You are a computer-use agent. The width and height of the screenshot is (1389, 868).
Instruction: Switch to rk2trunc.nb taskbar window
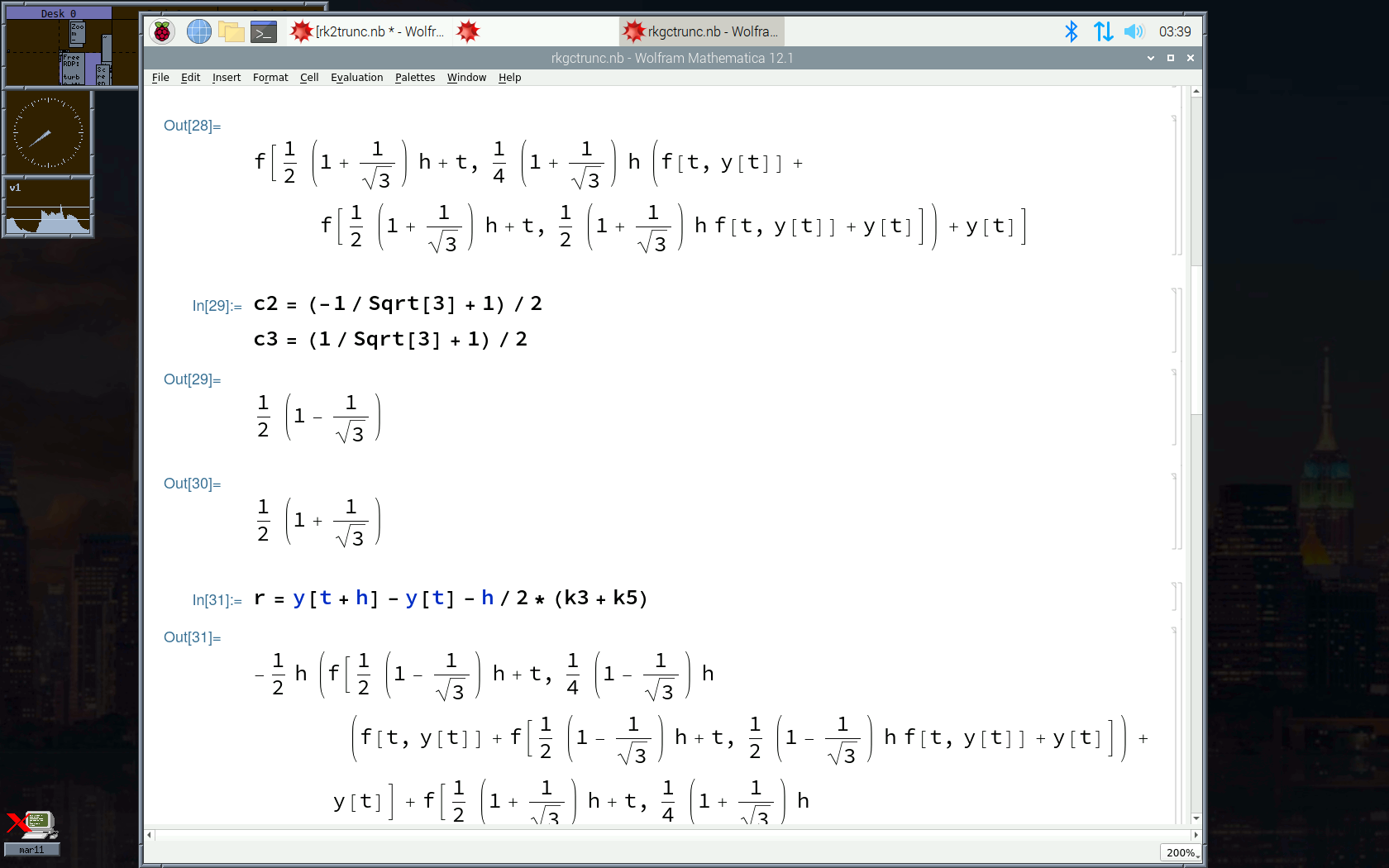pyautogui.click(x=368, y=31)
